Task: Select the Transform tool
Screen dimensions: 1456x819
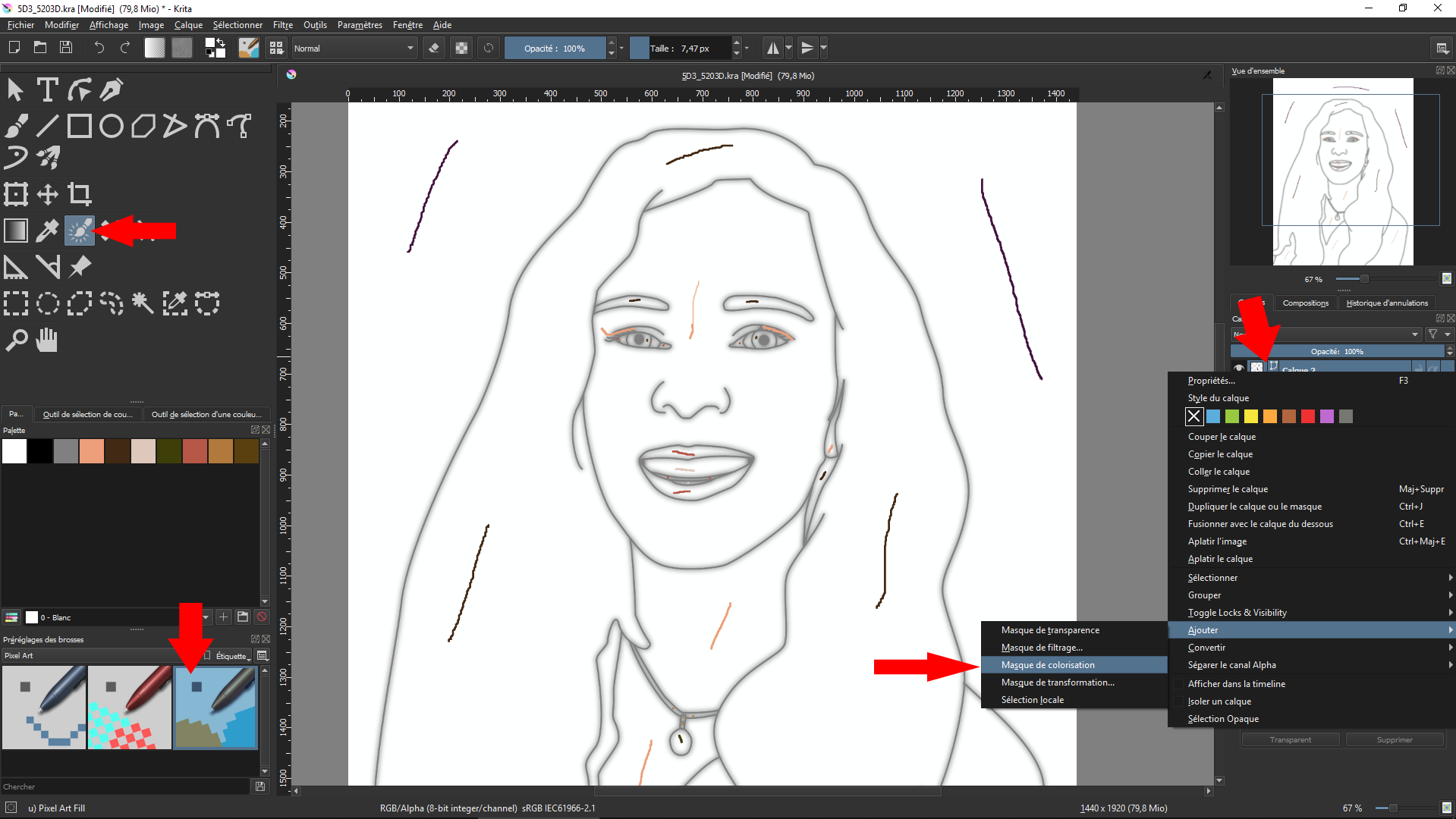Action: (x=16, y=194)
